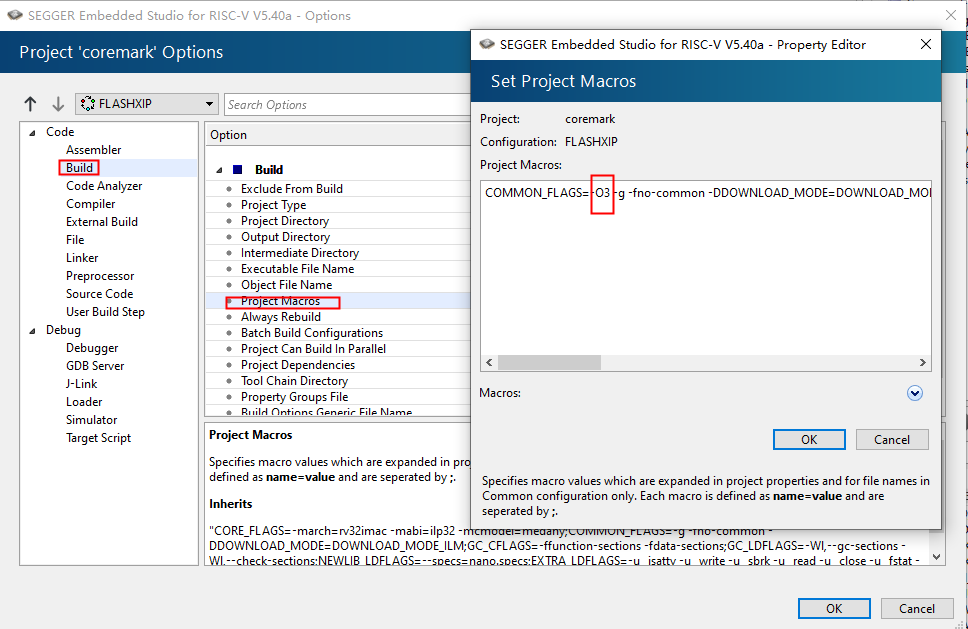The image size is (968, 629).
Task: Select Loader category
Action: [84, 402]
